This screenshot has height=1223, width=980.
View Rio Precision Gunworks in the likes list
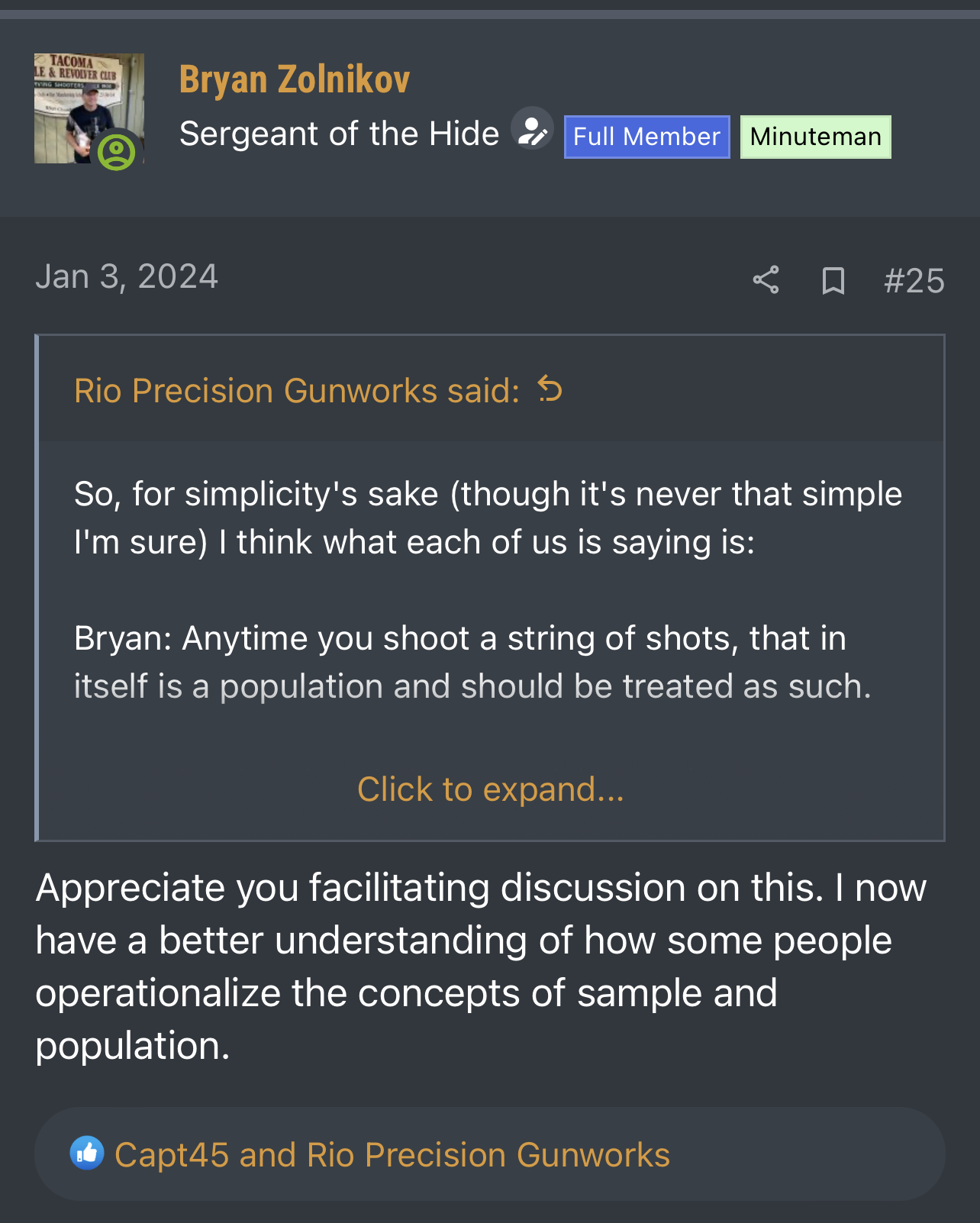488,1154
